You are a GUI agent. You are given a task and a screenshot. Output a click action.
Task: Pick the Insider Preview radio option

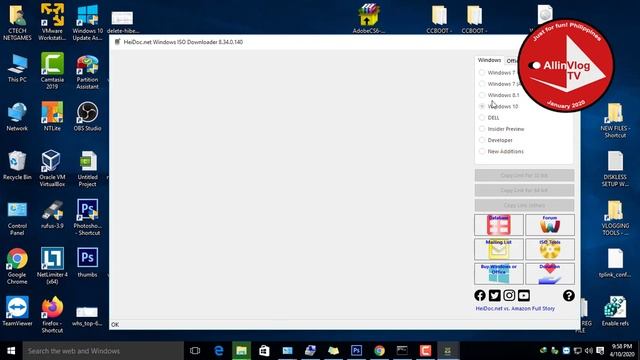tap(482, 129)
